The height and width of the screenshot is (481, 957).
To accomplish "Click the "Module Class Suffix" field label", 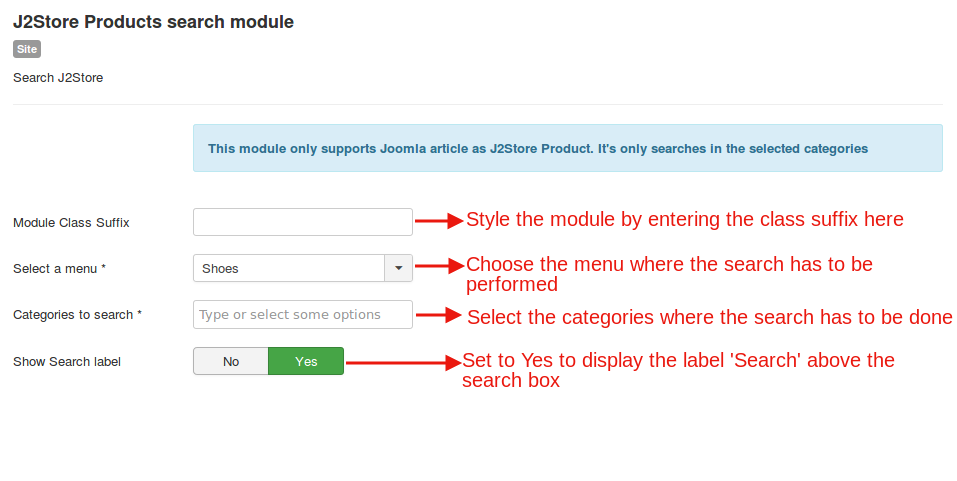I will click(71, 222).
